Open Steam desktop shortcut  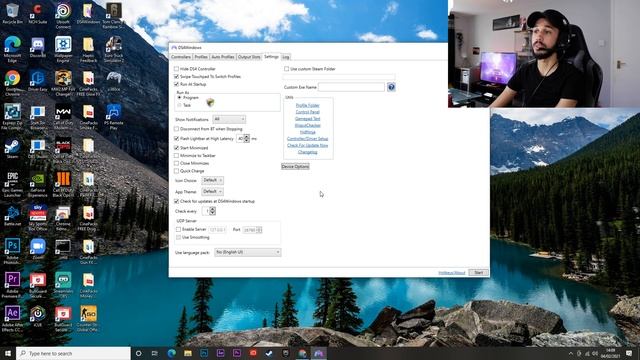click(x=12, y=148)
